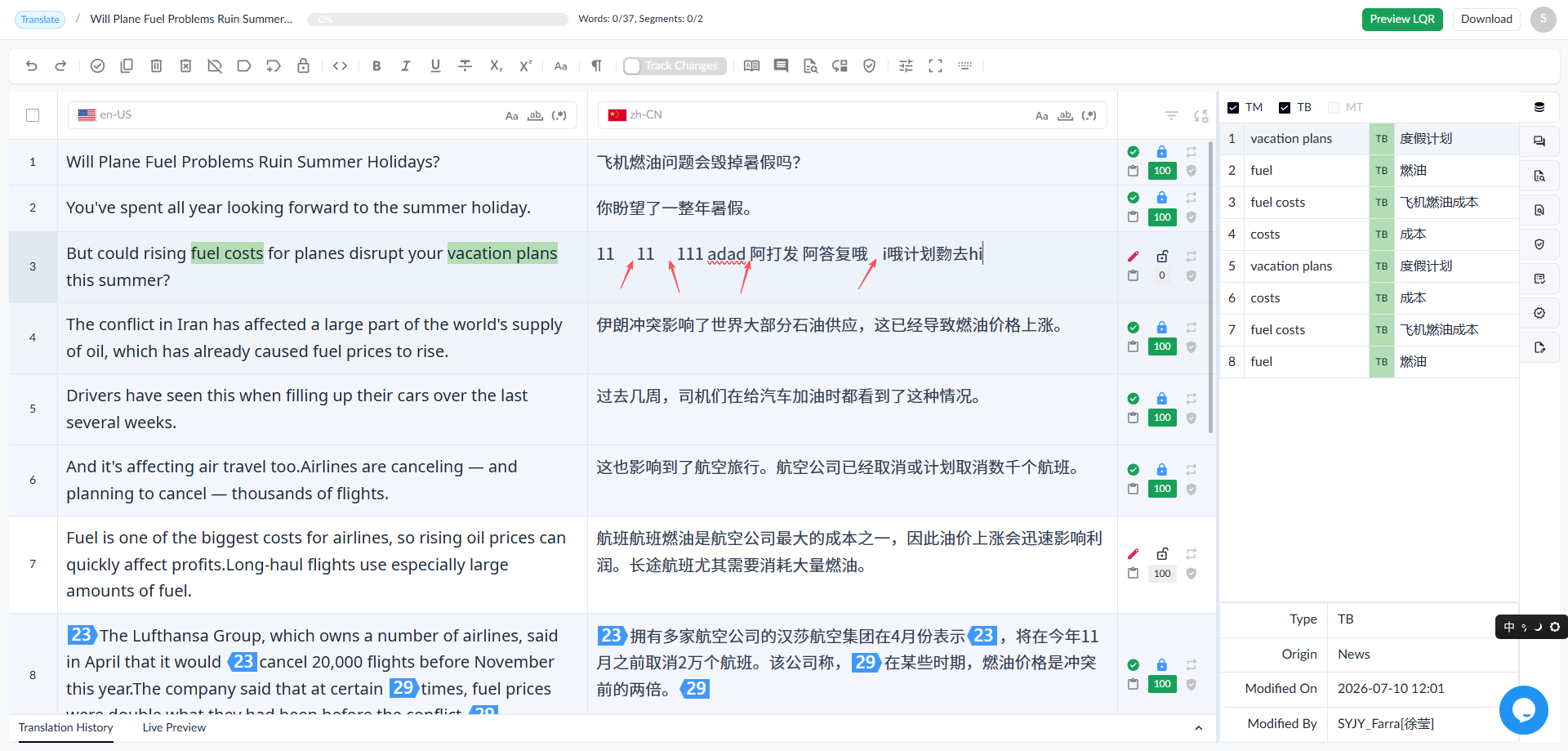This screenshot has height=751, width=1568.
Task: Click the shield QA check toolbar icon
Action: coord(870,66)
